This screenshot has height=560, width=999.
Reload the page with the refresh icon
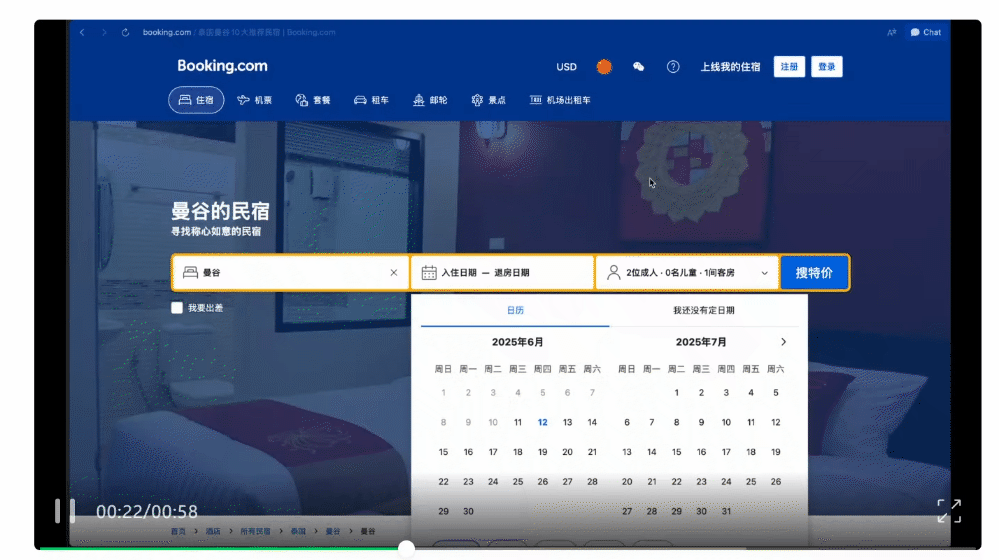pyautogui.click(x=126, y=32)
